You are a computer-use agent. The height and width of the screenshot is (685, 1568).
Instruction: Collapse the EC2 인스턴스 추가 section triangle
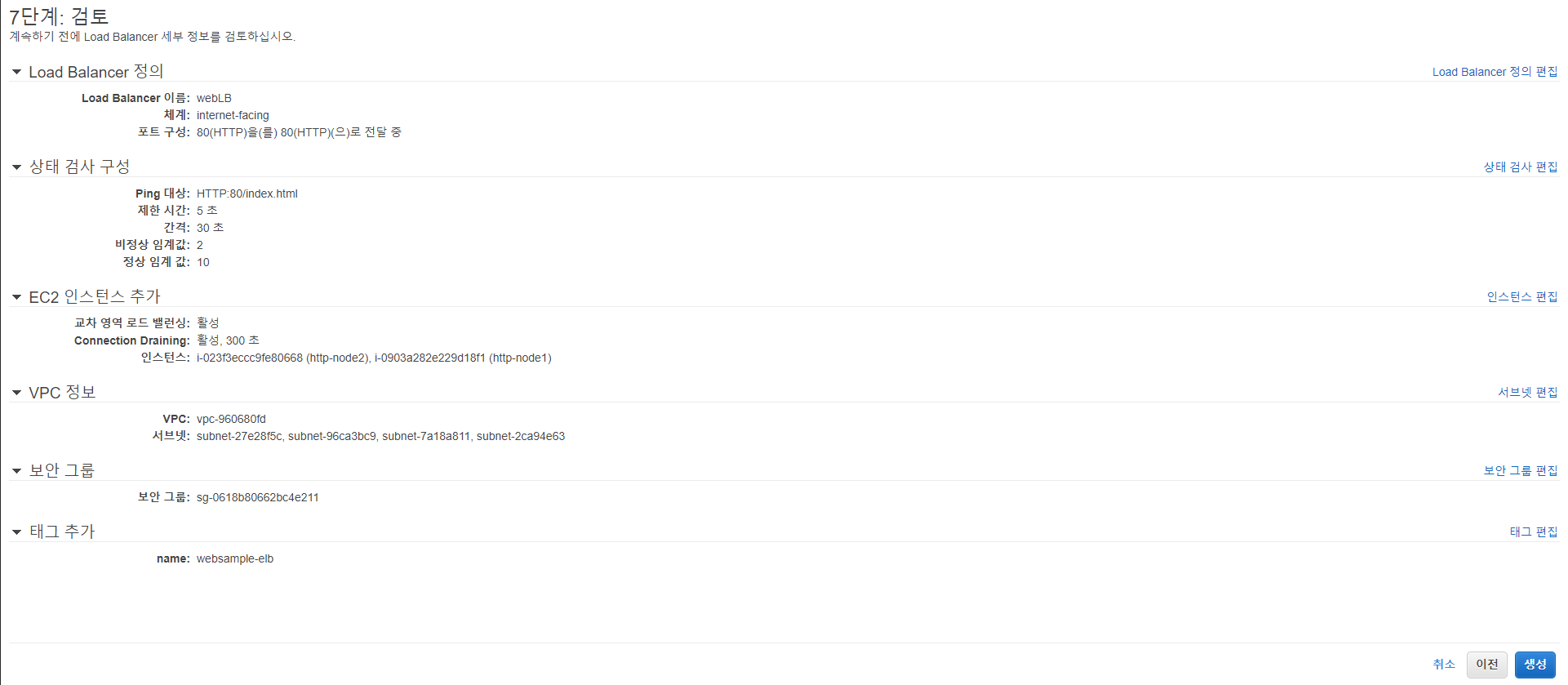(x=16, y=297)
